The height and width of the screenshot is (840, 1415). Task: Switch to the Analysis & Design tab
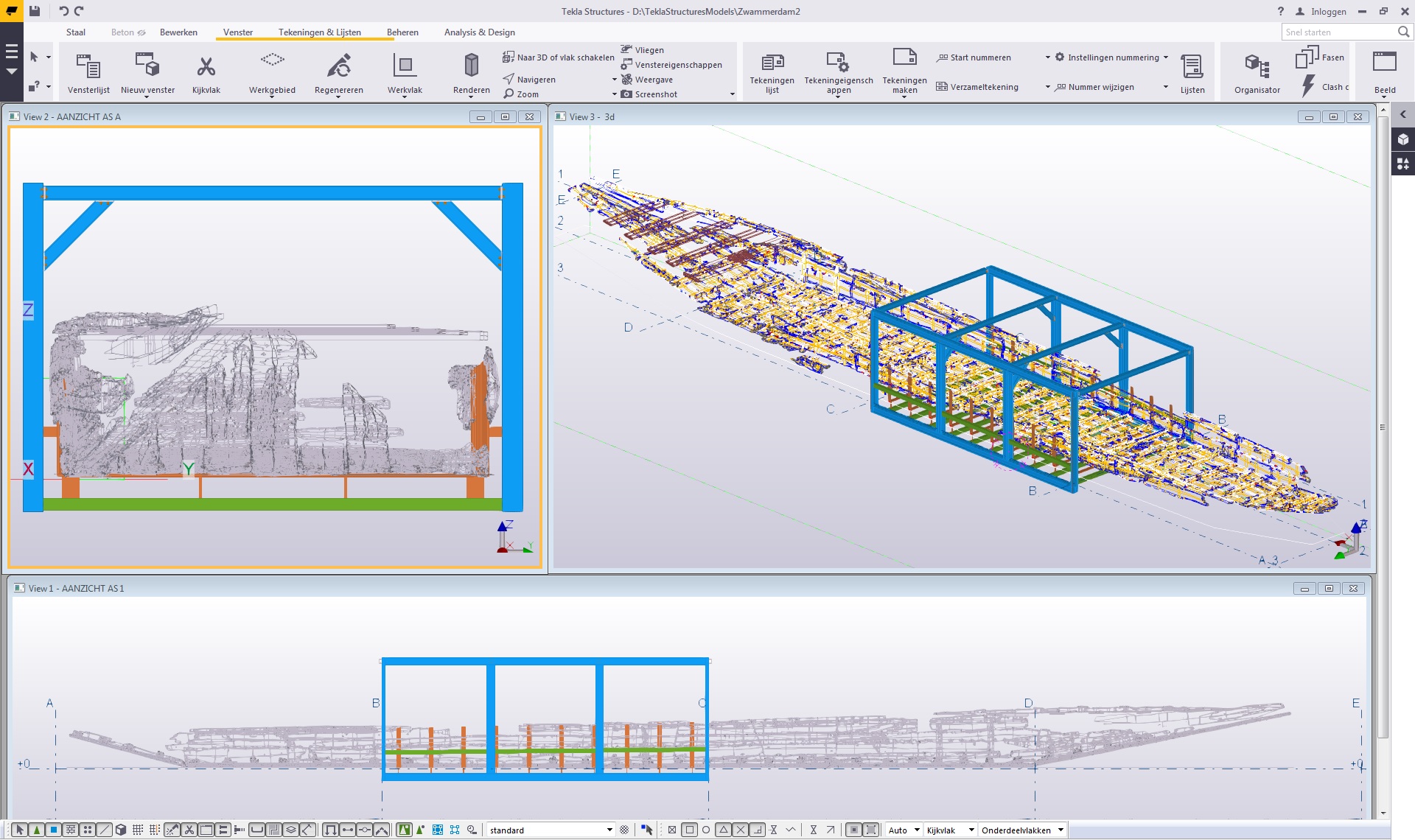click(x=479, y=32)
